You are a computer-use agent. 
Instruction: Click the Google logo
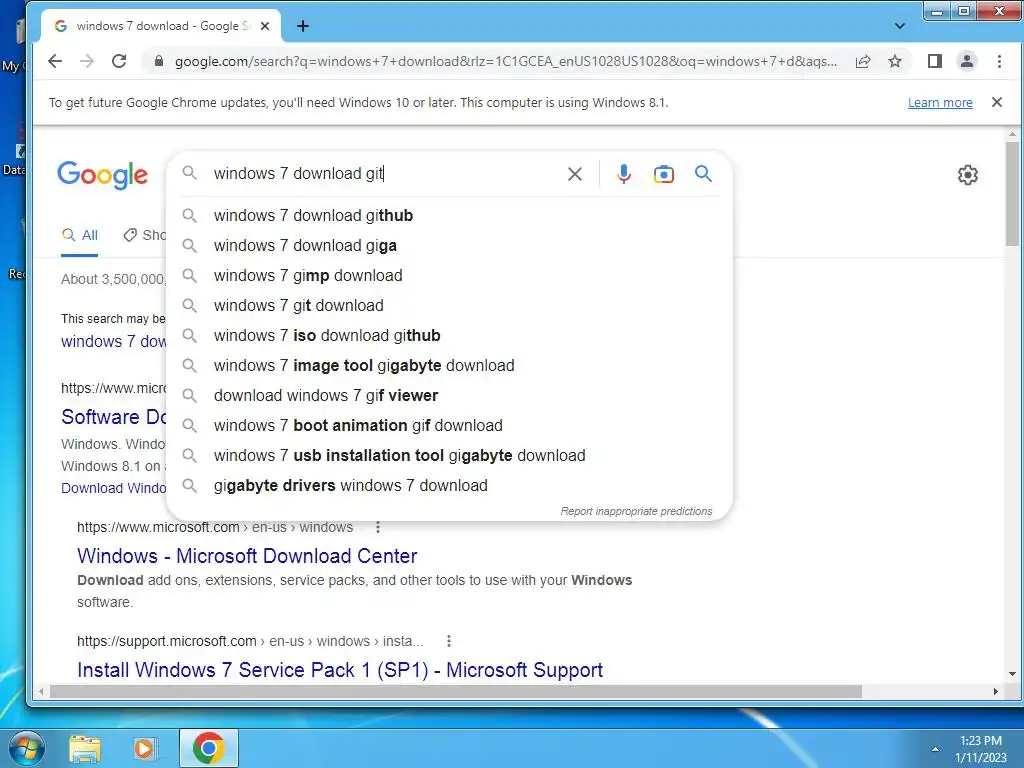103,175
